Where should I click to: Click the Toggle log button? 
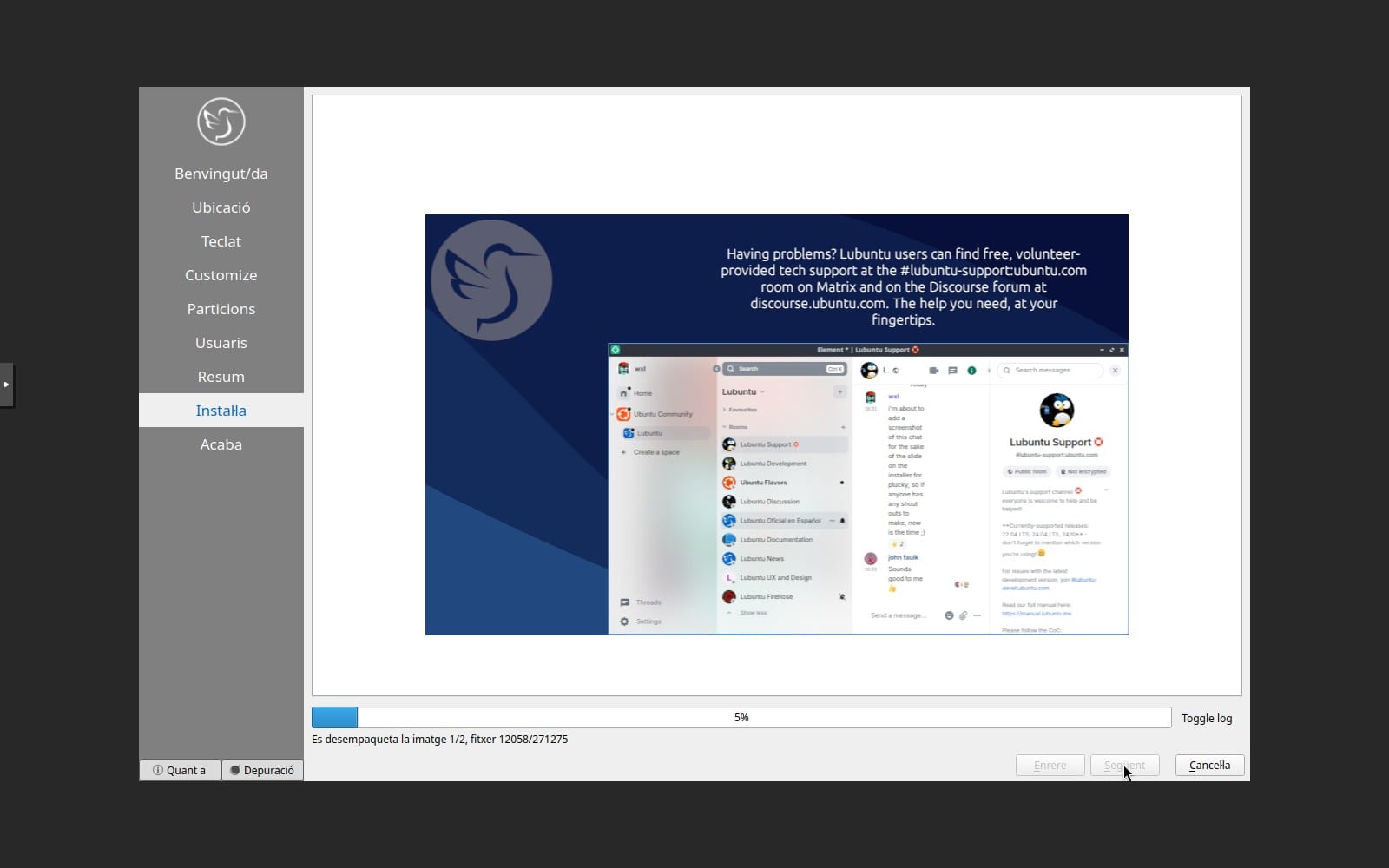(1207, 718)
